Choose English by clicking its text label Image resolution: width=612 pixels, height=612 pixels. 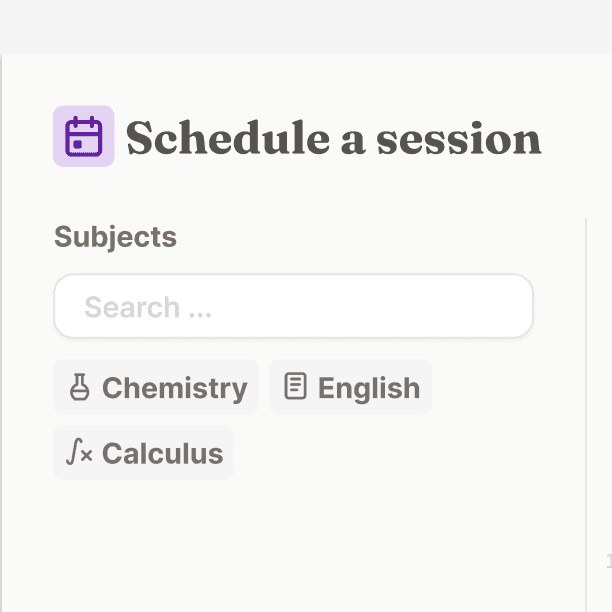coord(369,388)
